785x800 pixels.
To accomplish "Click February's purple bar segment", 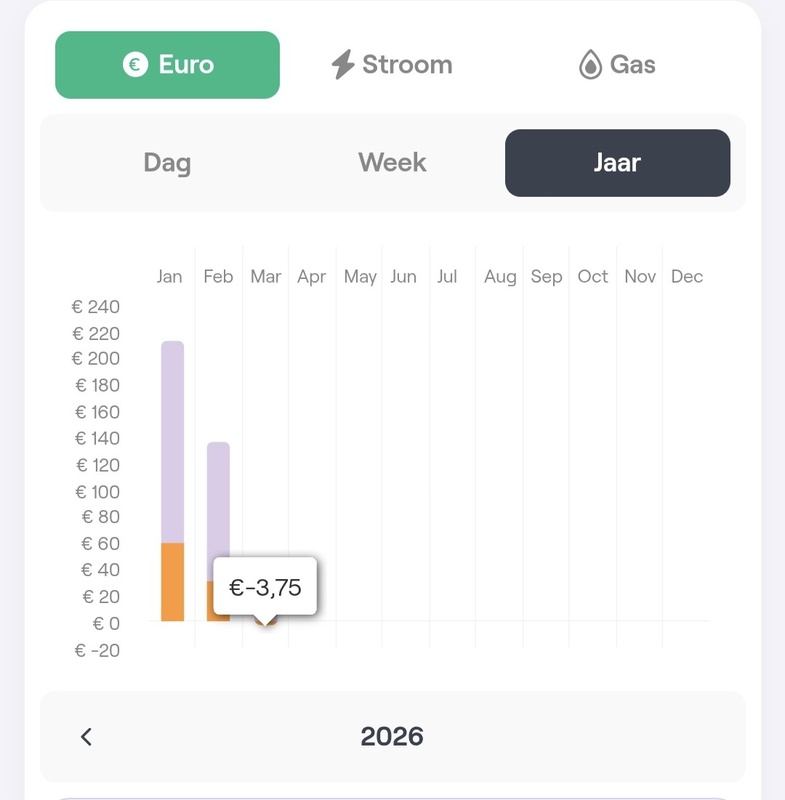I will pyautogui.click(x=219, y=500).
